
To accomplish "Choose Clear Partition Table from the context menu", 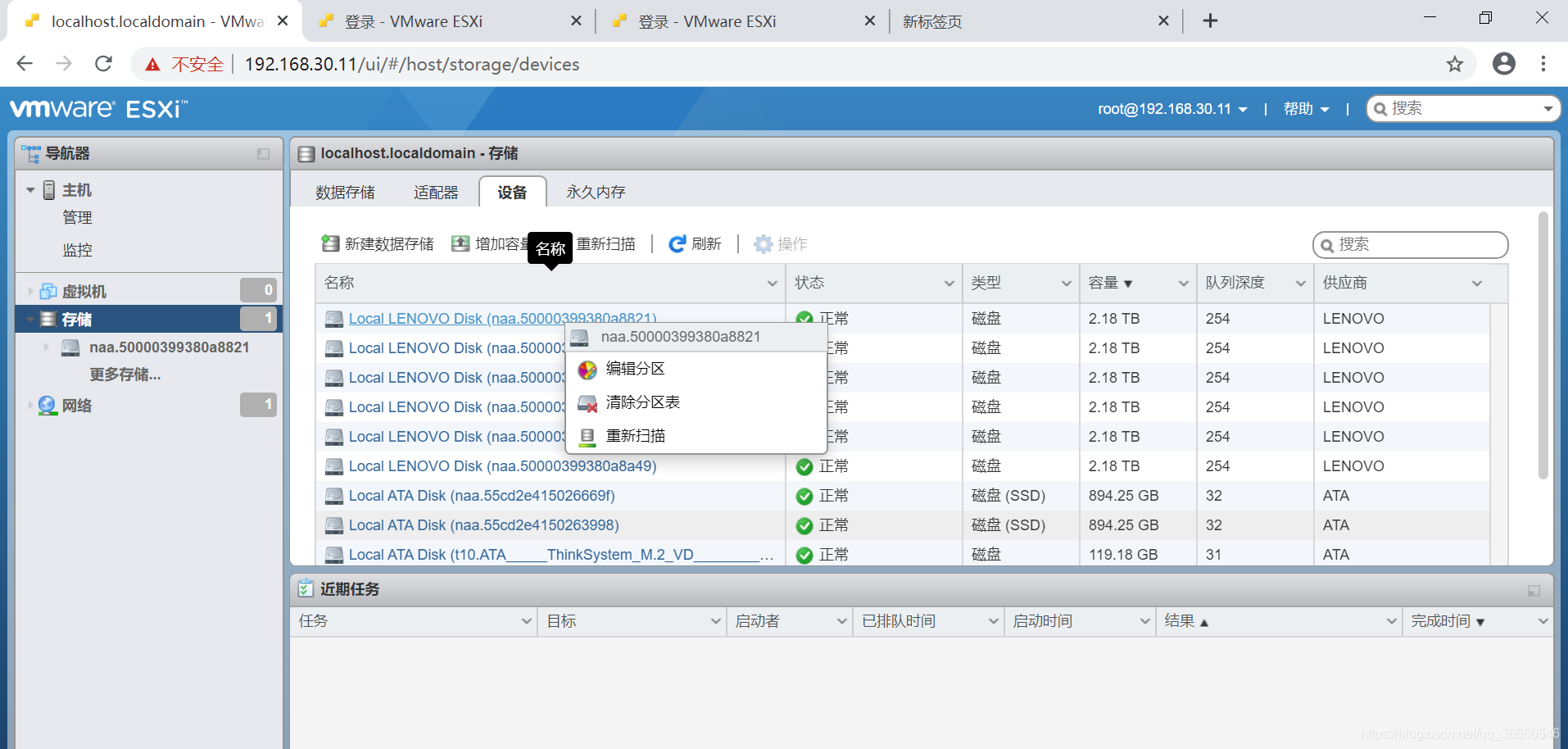I will (696, 403).
